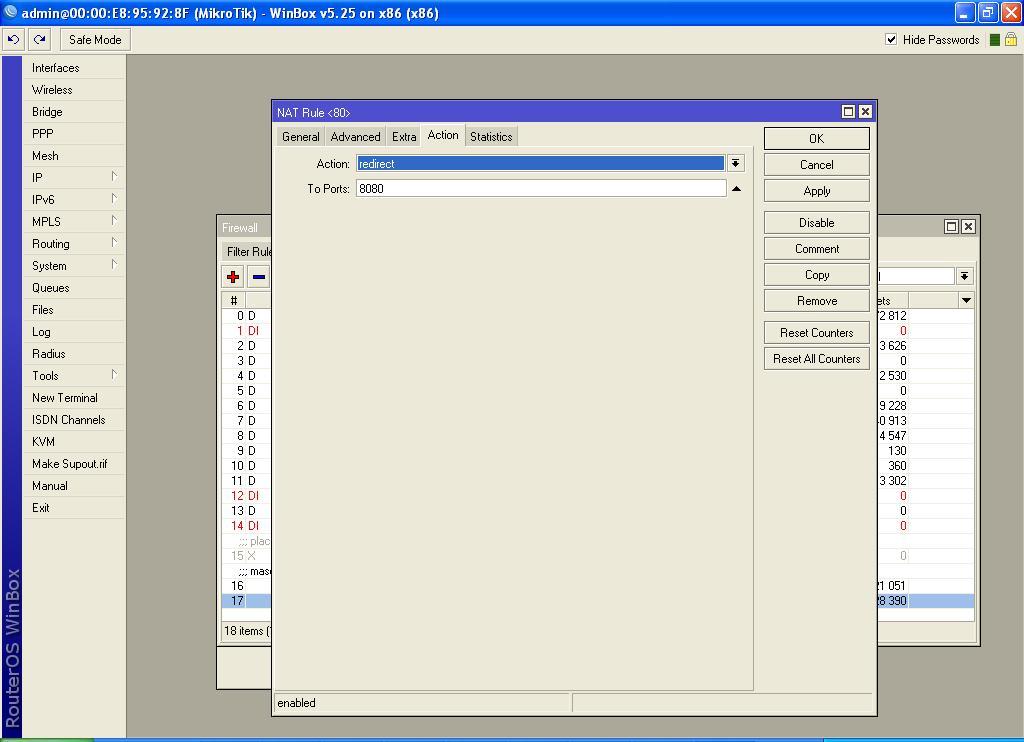Click the Redo arrow icon in toolbar
This screenshot has width=1024, height=742.
coord(40,40)
